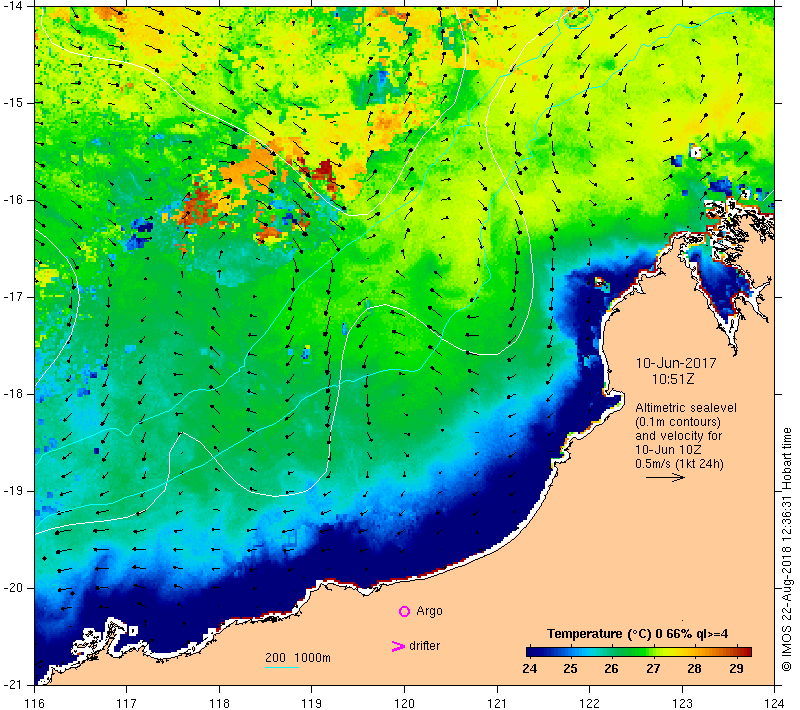Image resolution: width=800 pixels, height=710 pixels.
Task: Click the colorbar label '27'
Action: [x=653, y=669]
